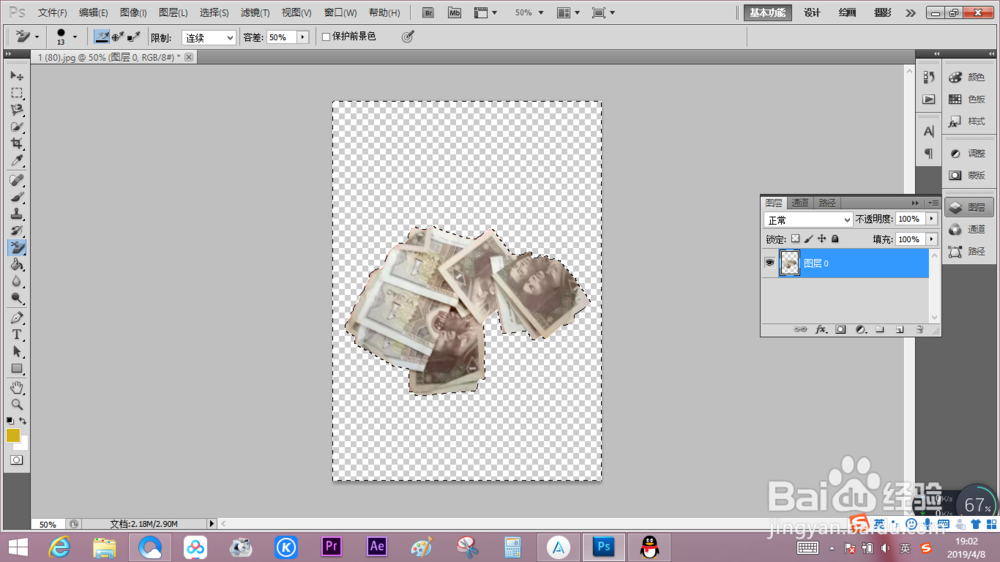Swap foreground and background colors
The height and width of the screenshot is (562, 1000).
click(x=23, y=421)
